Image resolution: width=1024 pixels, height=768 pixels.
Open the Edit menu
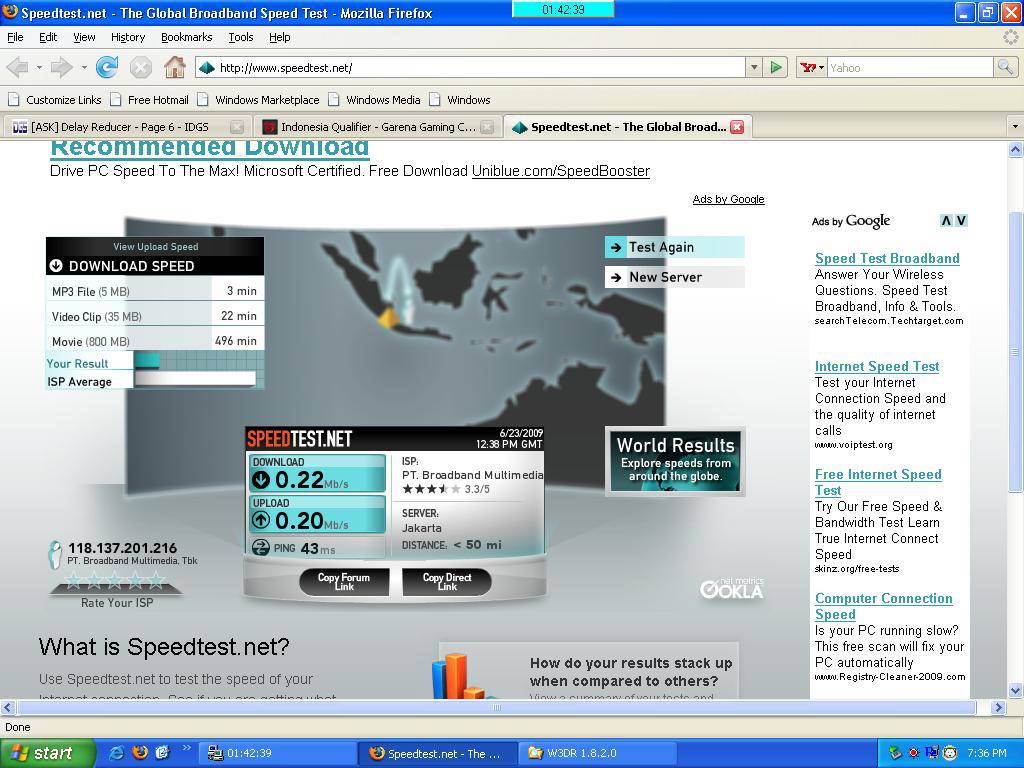[x=48, y=37]
